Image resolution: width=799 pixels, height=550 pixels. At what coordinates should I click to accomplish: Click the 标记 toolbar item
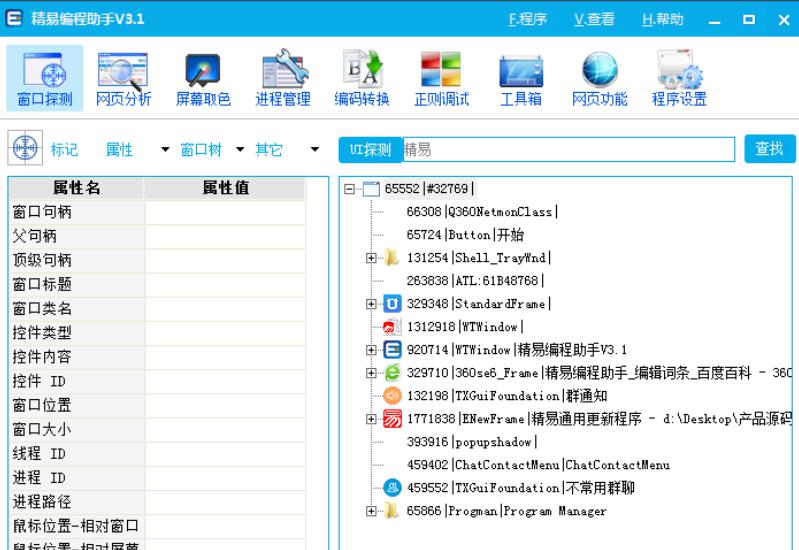tap(64, 149)
